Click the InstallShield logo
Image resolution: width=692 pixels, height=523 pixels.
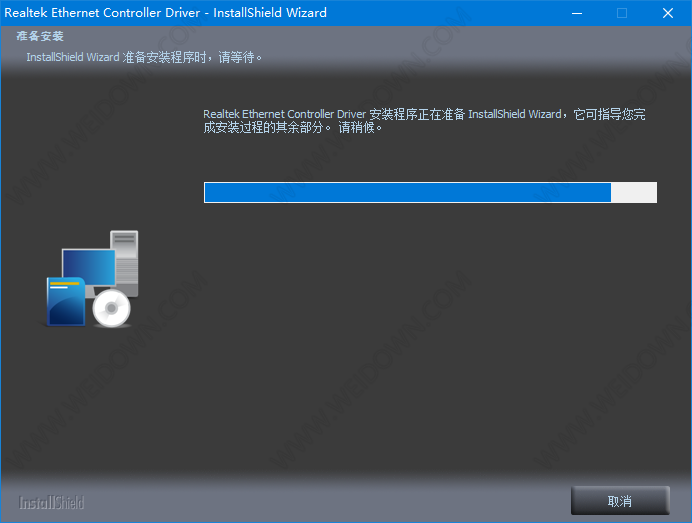[51, 502]
